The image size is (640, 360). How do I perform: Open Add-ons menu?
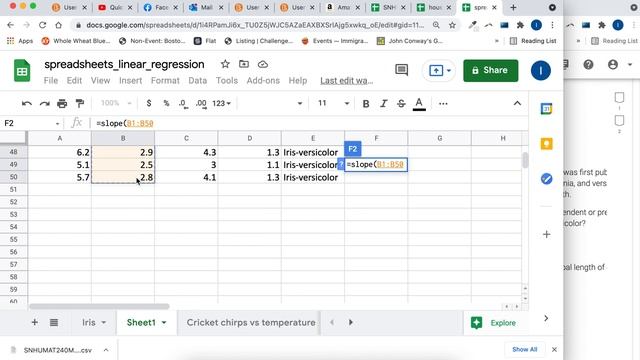tap(263, 80)
